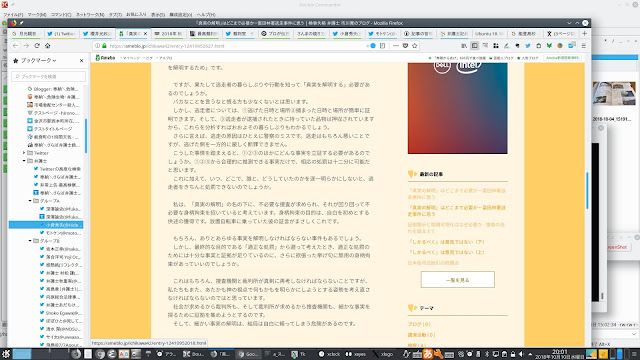Screen dimensions: 640x360
Task: Click the page vertical scrollbar thumb
Action: pyautogui.click(x=587, y=191)
